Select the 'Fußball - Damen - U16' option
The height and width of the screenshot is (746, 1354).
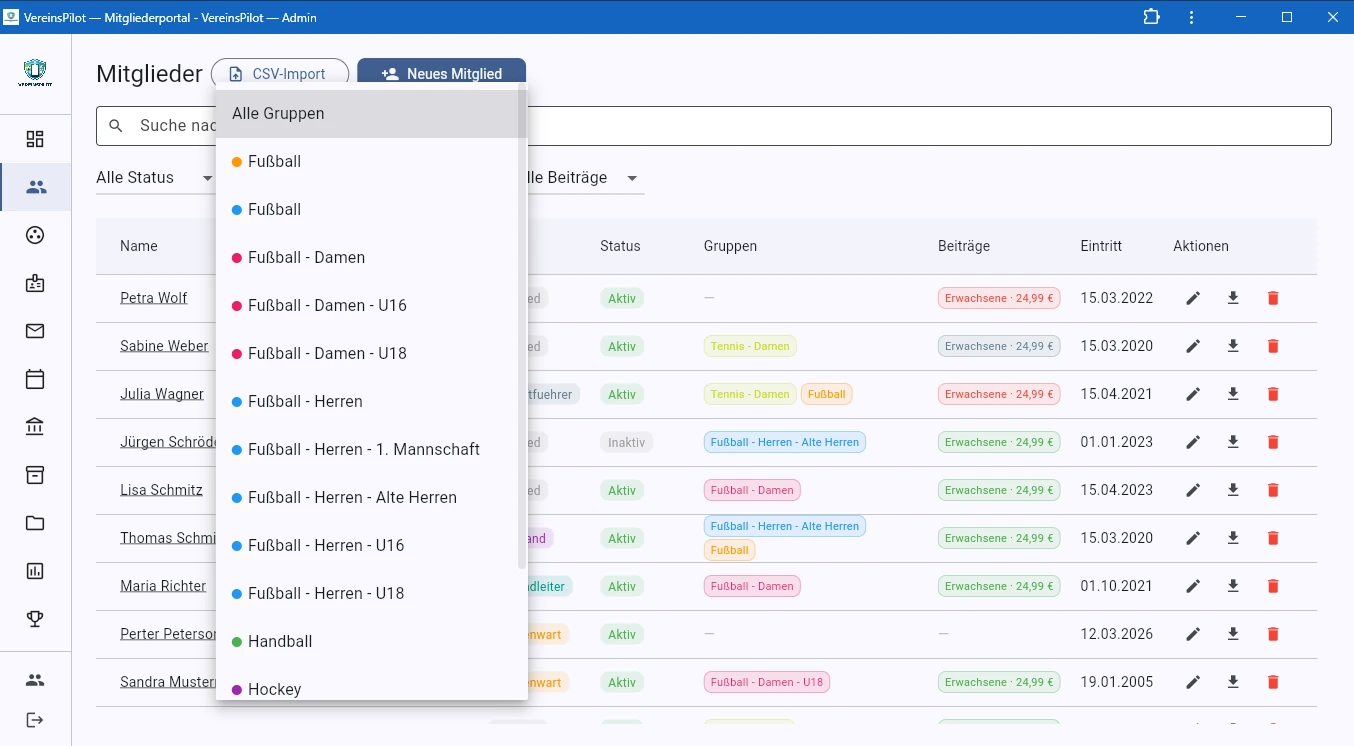[x=327, y=306]
